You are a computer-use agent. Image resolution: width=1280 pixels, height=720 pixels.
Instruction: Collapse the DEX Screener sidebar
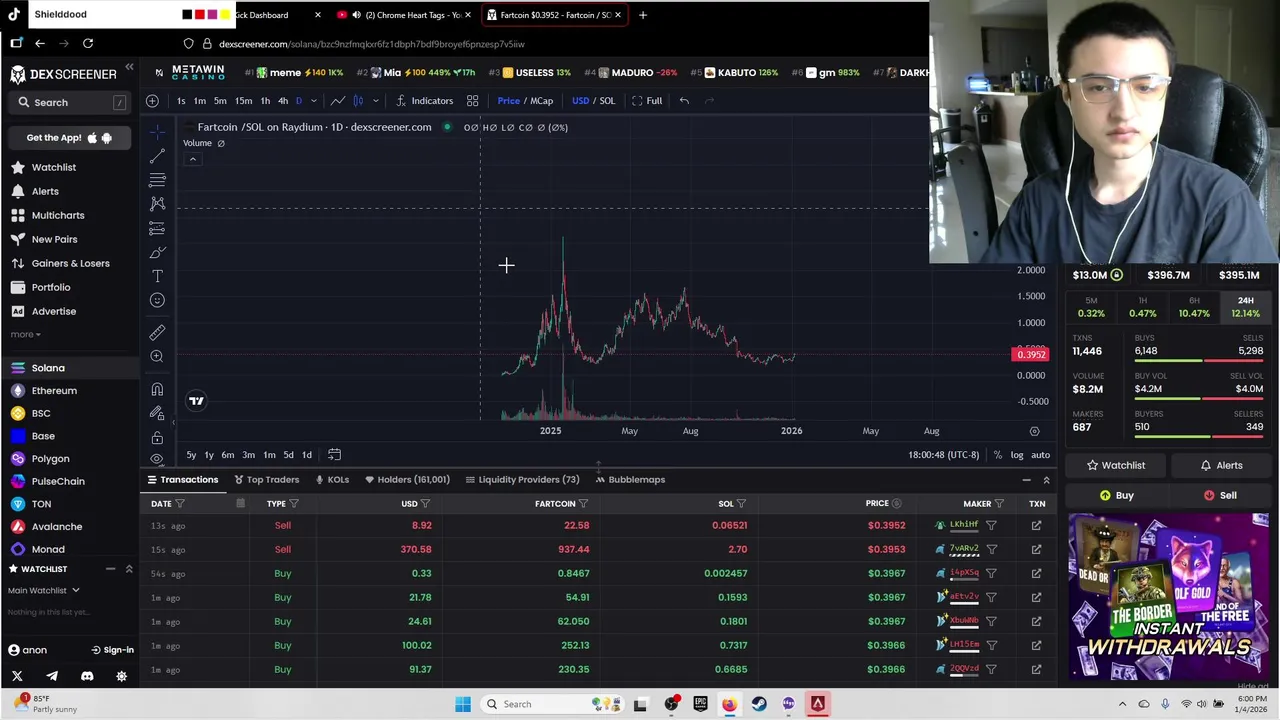click(x=129, y=67)
